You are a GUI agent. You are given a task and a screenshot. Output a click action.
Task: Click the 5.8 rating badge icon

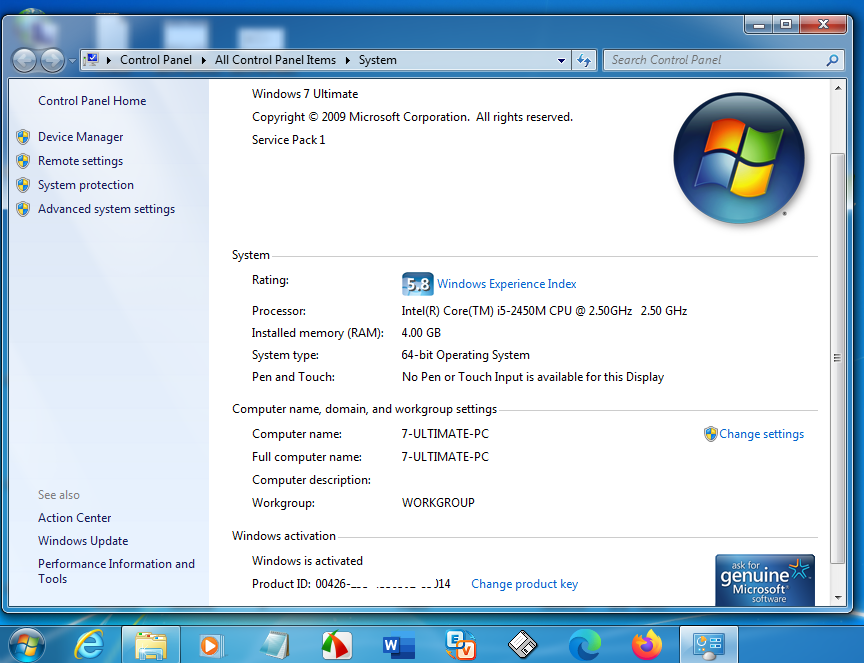point(417,284)
